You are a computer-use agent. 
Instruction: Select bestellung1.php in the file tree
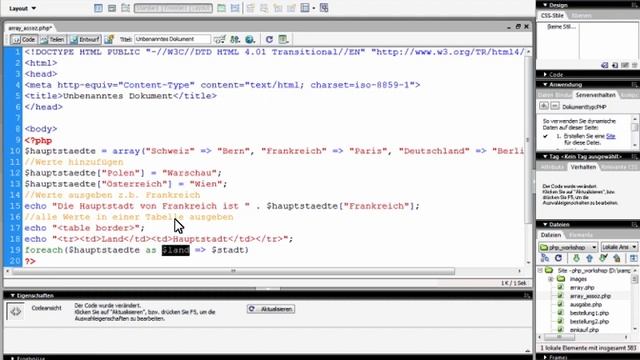(589, 313)
